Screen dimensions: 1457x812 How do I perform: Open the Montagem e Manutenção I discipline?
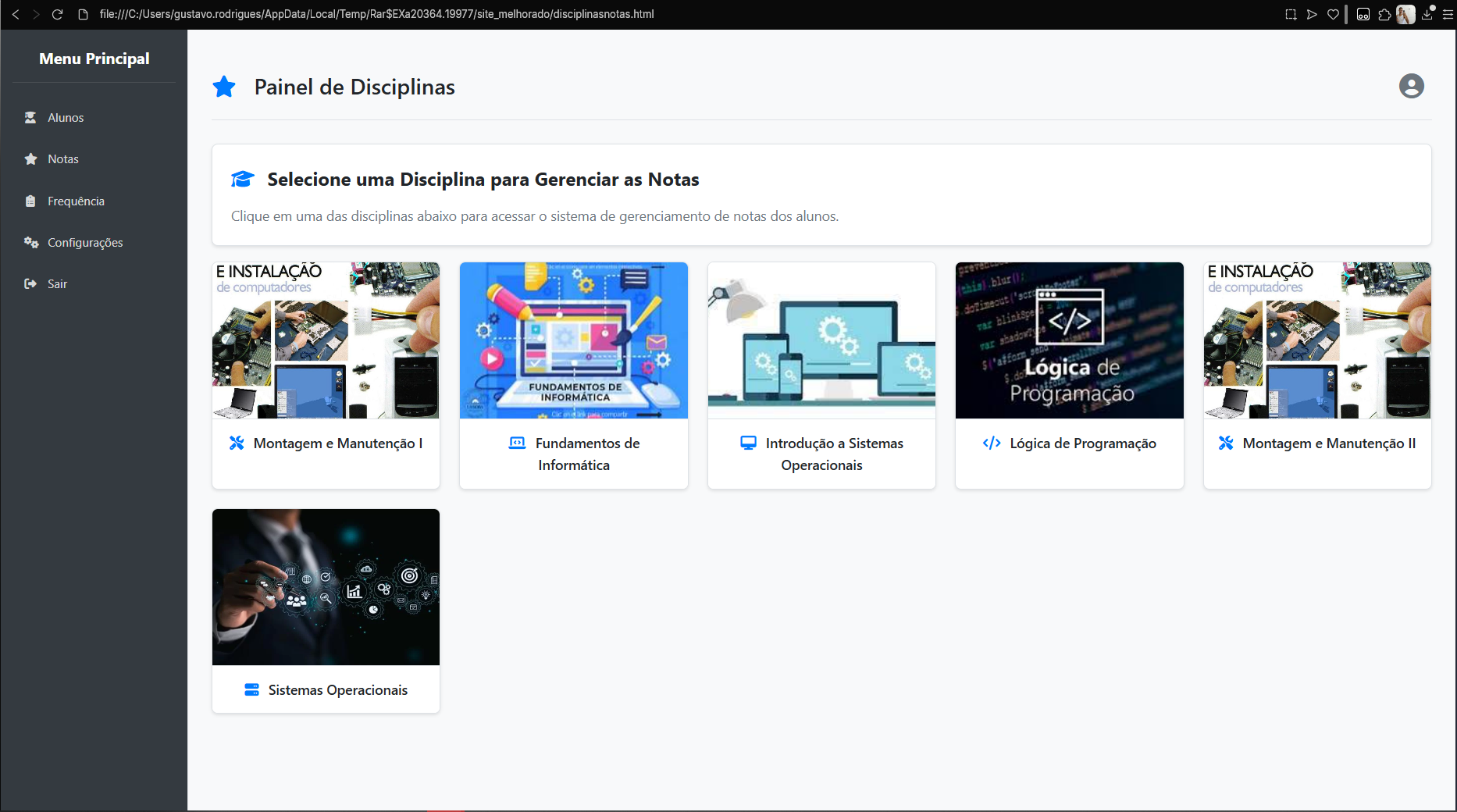click(337, 443)
